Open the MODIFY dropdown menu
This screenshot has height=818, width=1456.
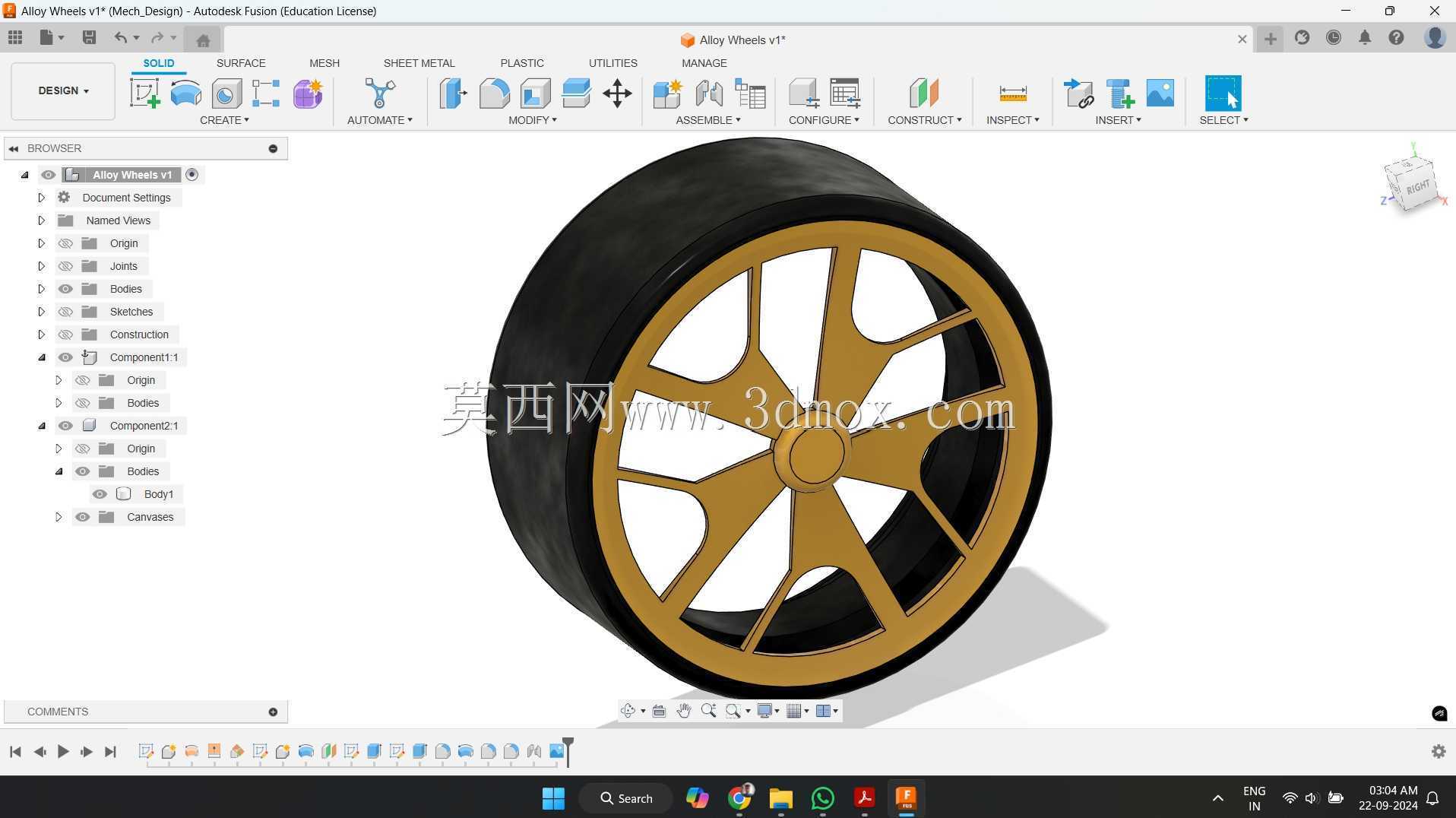pos(533,120)
